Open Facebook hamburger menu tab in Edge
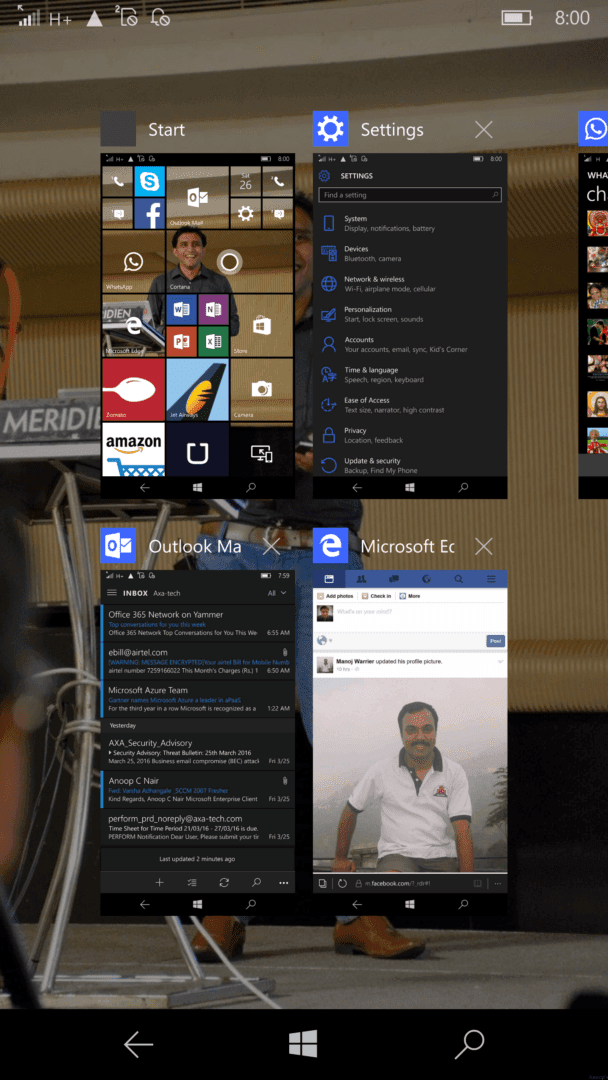Image resolution: width=608 pixels, height=1080 pixels. pos(491,579)
